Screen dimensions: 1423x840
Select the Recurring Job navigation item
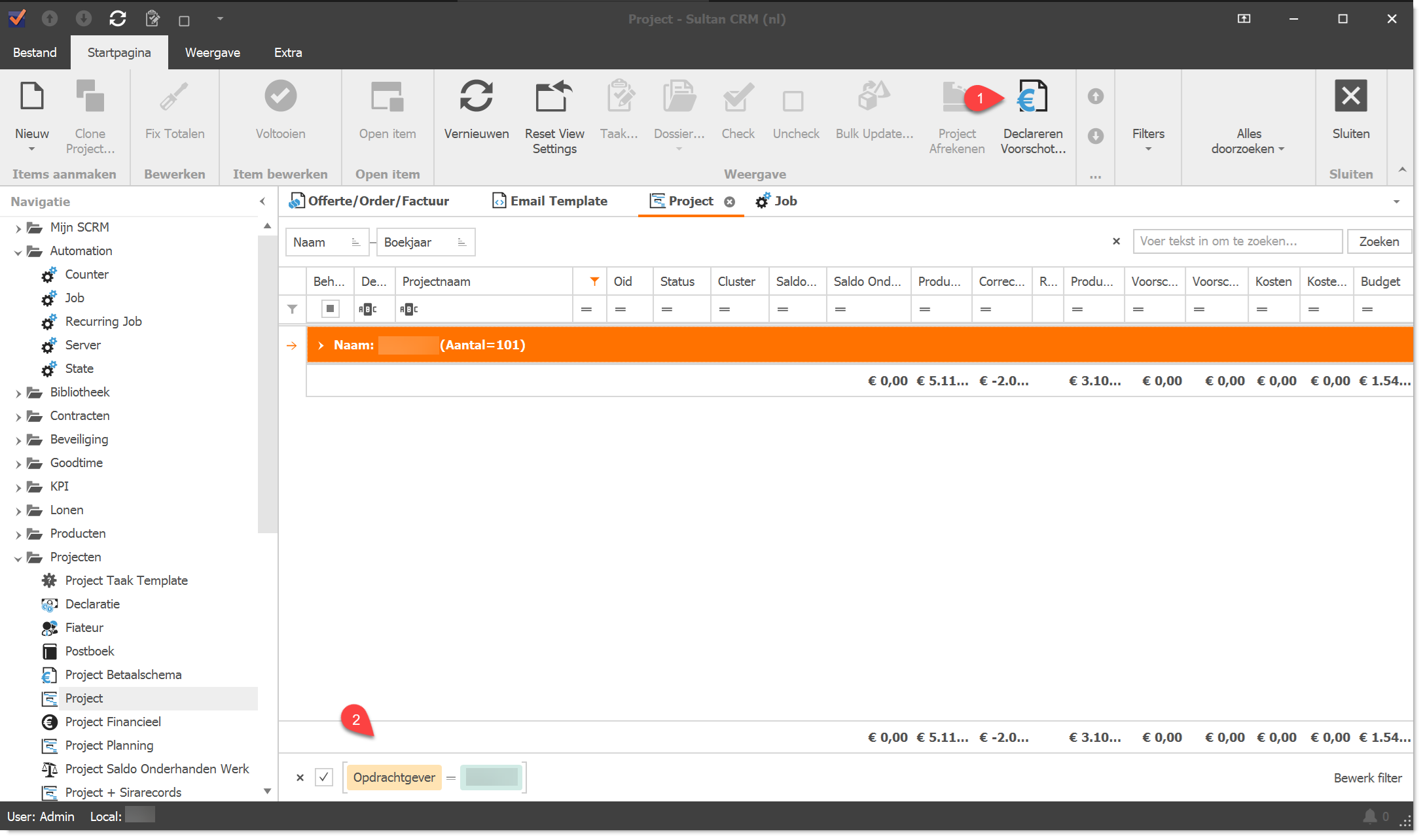[x=103, y=321]
